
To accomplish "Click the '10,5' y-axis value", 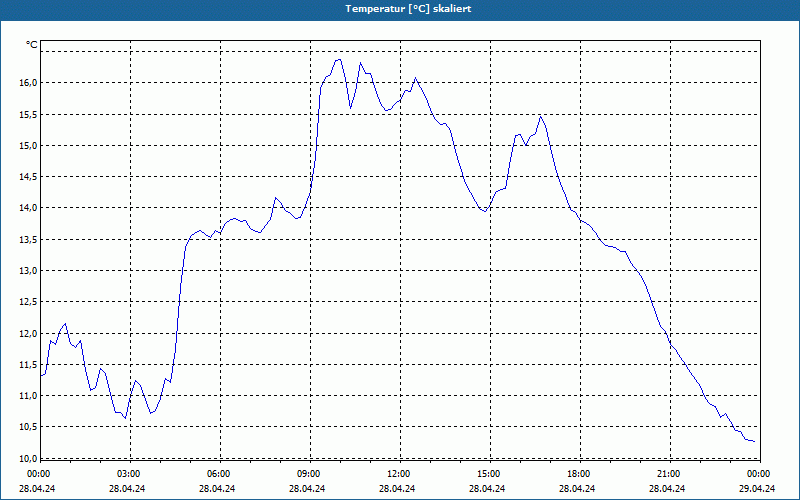I will (x=29, y=427).
